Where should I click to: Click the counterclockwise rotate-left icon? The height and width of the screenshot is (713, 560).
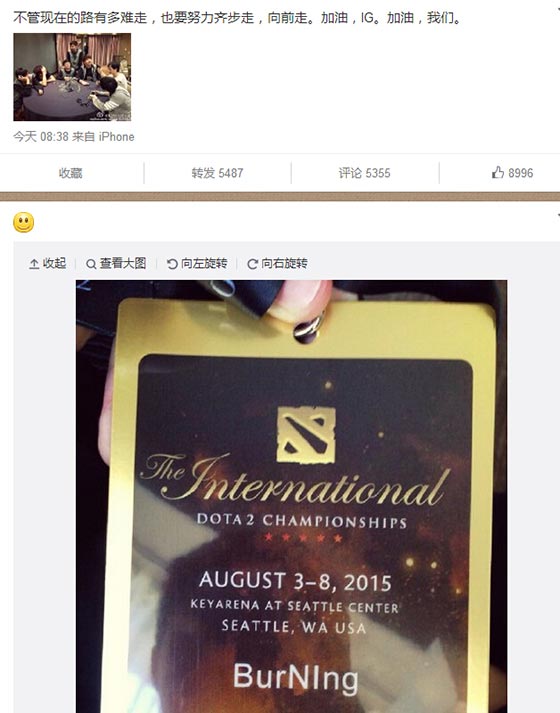point(172,264)
